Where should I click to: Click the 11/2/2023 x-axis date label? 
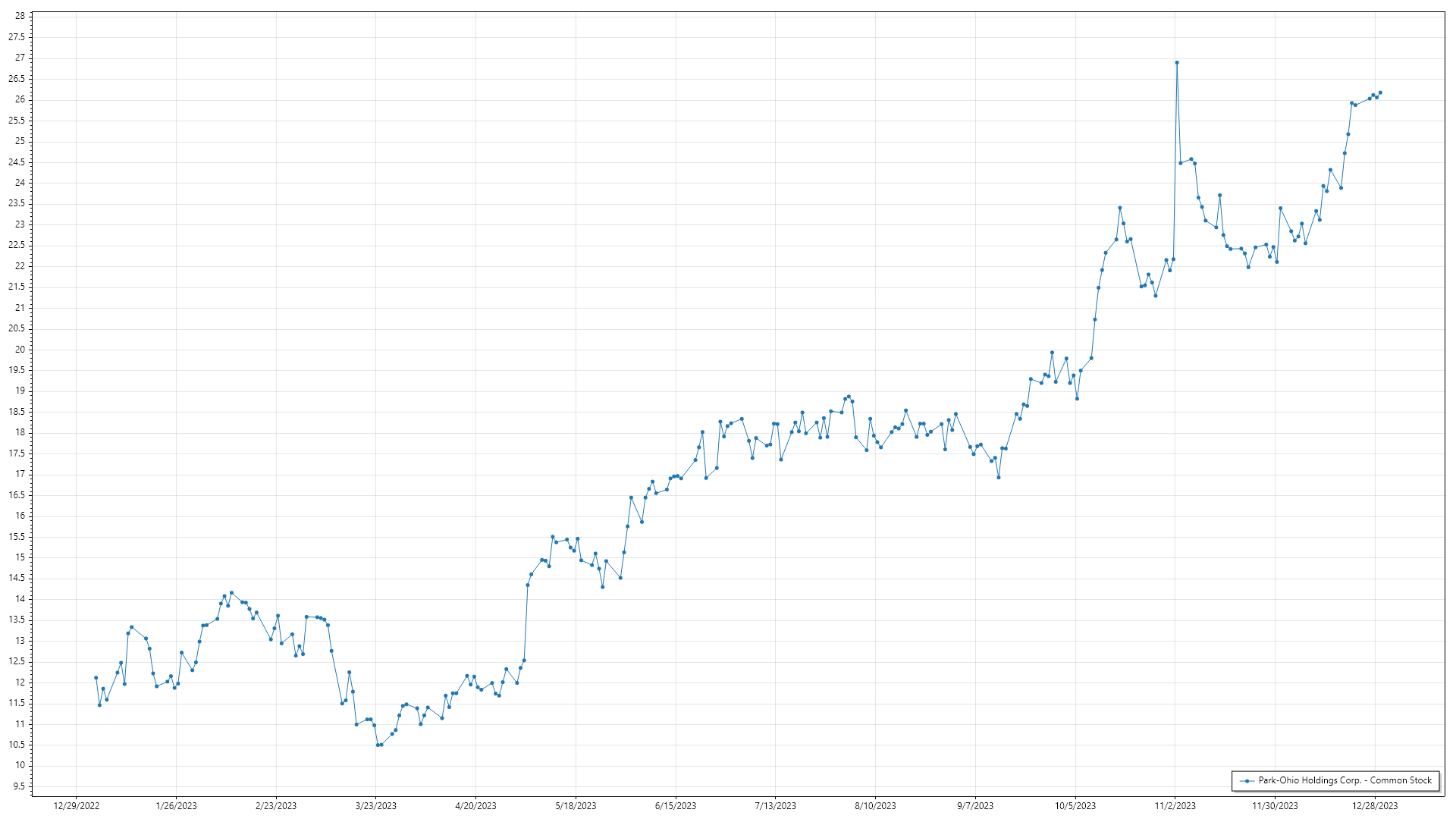(1175, 806)
